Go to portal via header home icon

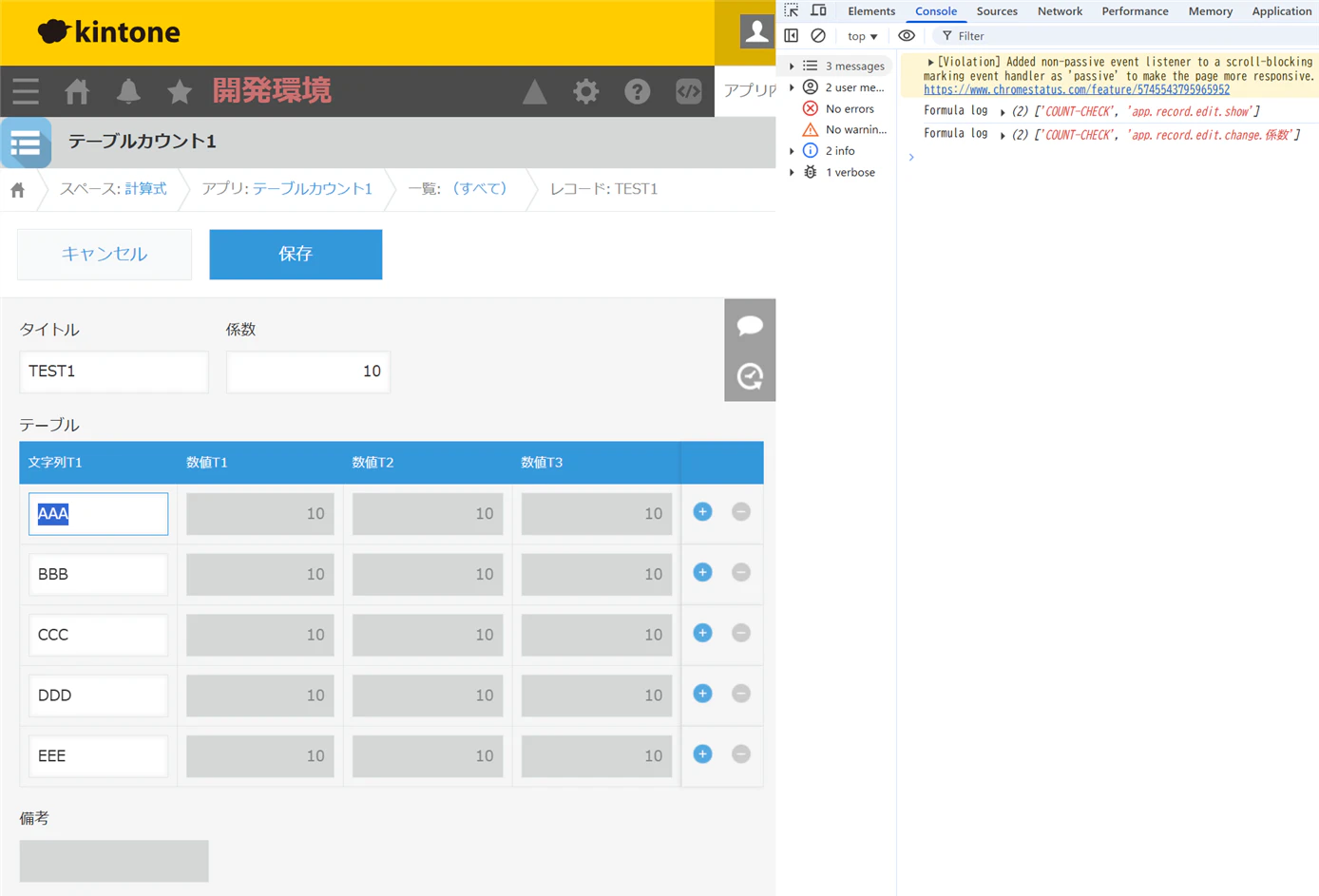click(77, 91)
